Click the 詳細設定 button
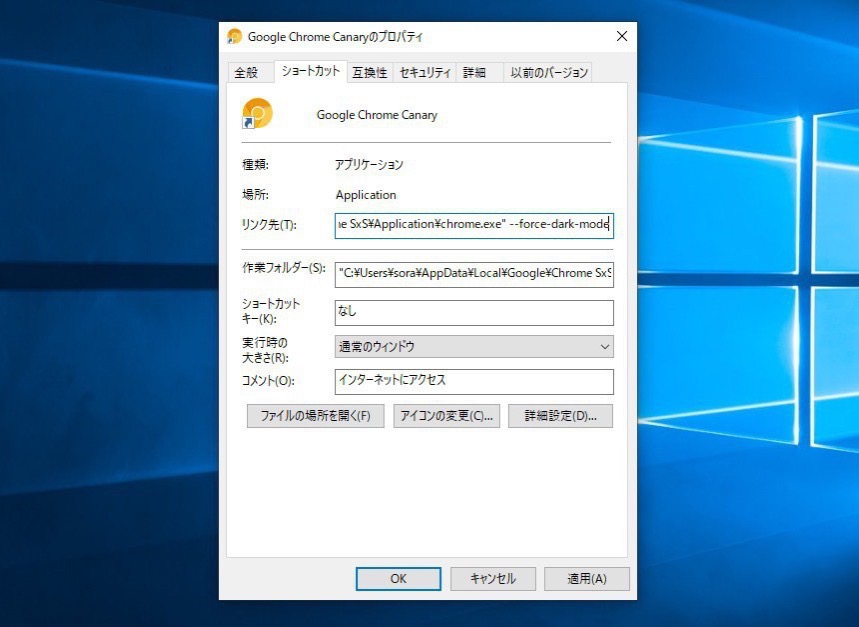The image size is (859, 627). [x=560, y=416]
